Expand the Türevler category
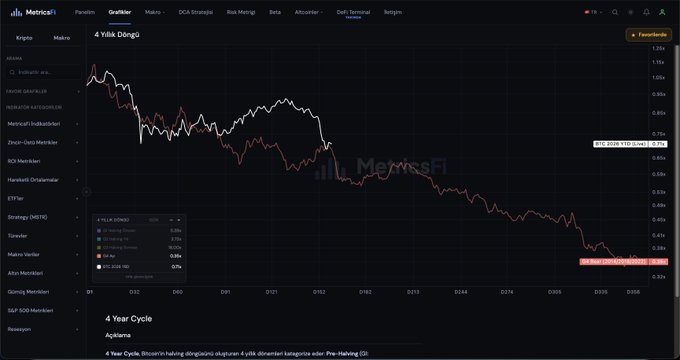The image size is (680, 360). coord(42,236)
